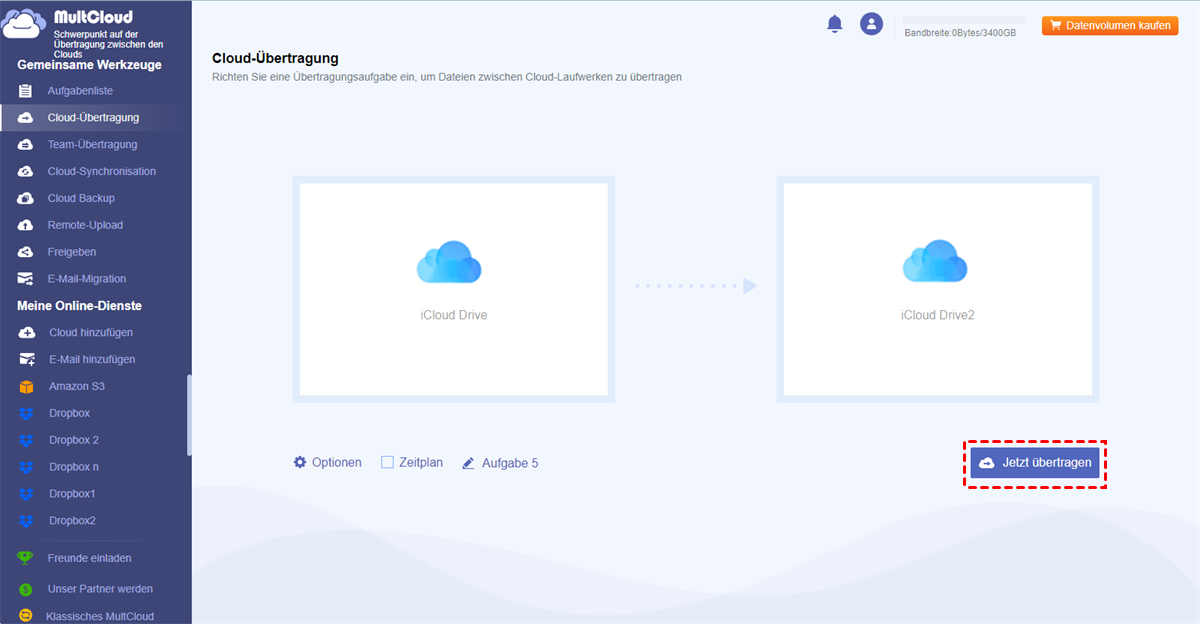Click Bandbreite:0Bytes/3400GB text
The width and height of the screenshot is (1200, 624).
[960, 33]
